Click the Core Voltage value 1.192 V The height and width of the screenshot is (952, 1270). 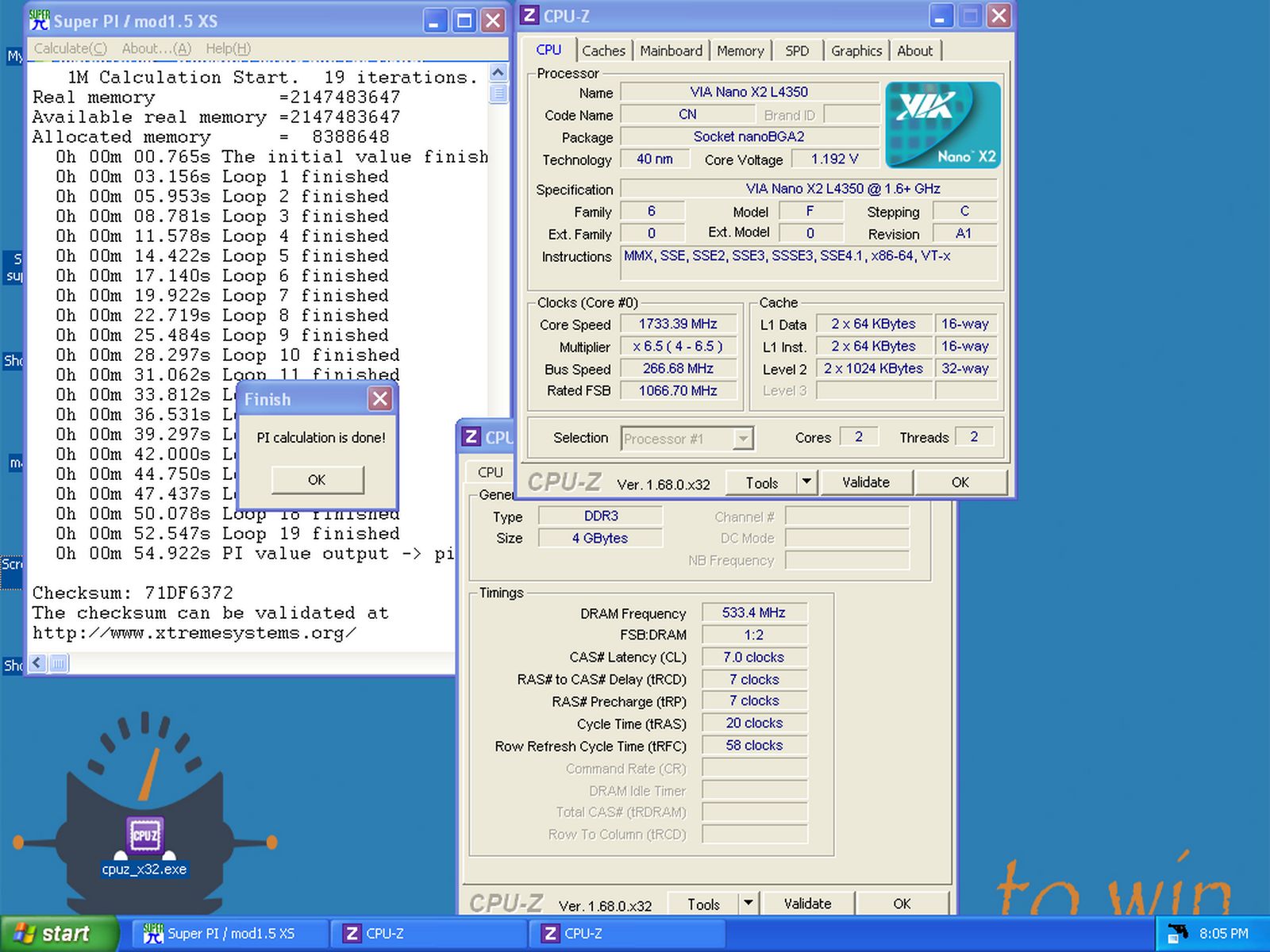[x=834, y=159]
